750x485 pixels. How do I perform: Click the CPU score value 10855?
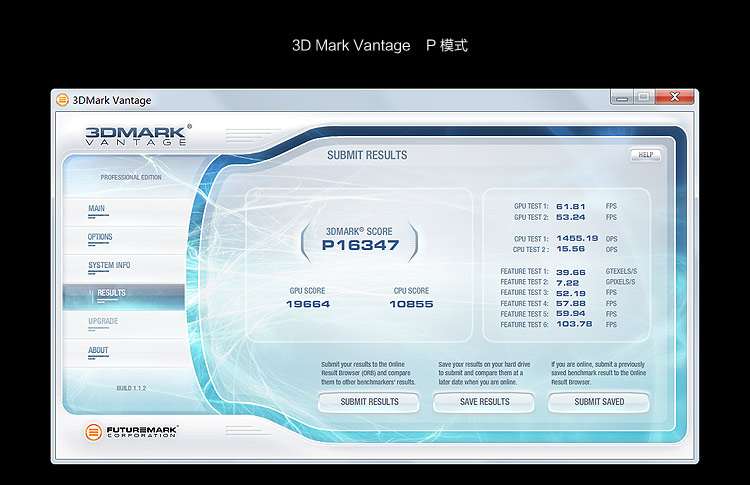[x=411, y=304]
